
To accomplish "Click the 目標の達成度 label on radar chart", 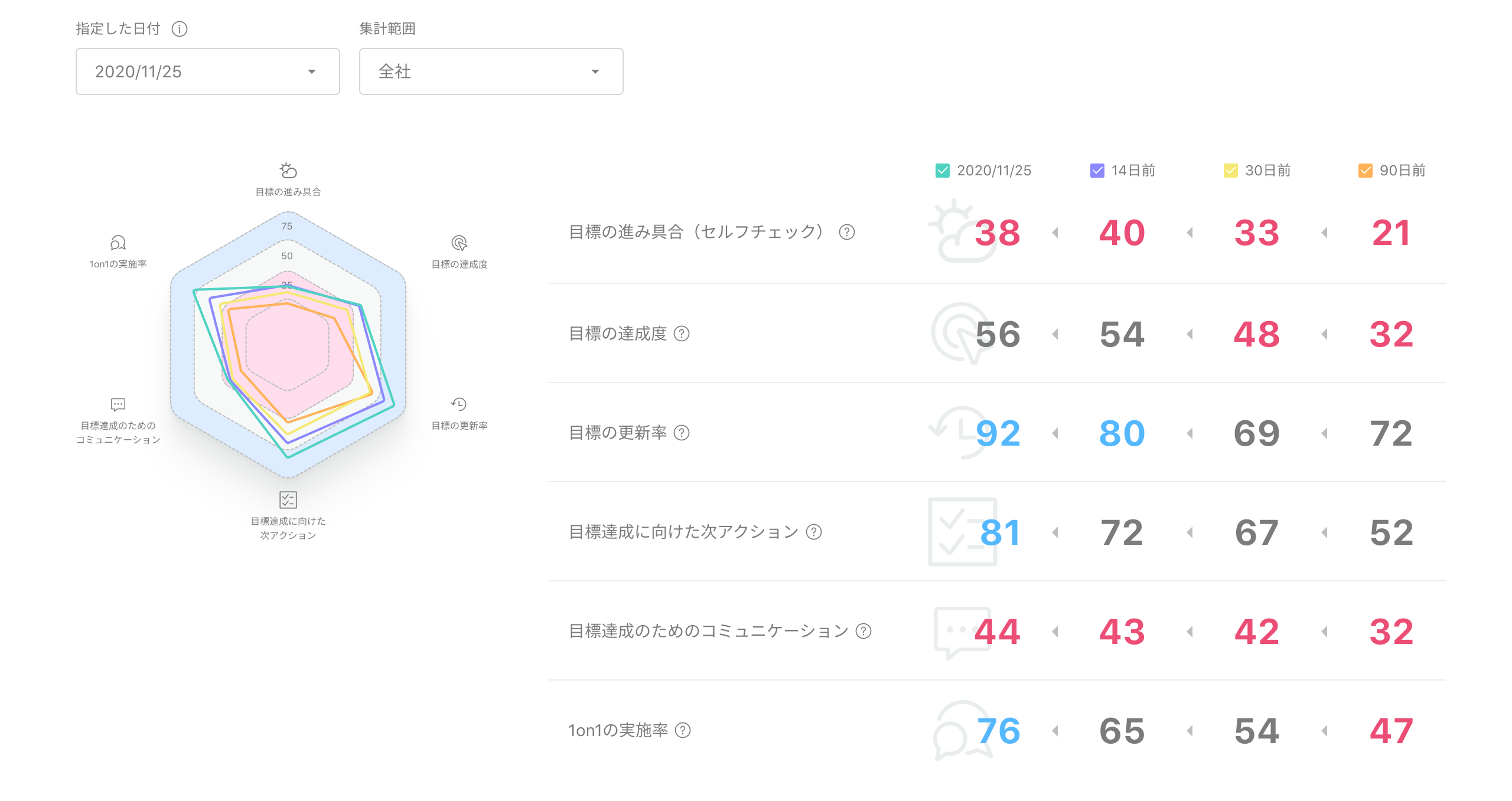I will (460, 264).
